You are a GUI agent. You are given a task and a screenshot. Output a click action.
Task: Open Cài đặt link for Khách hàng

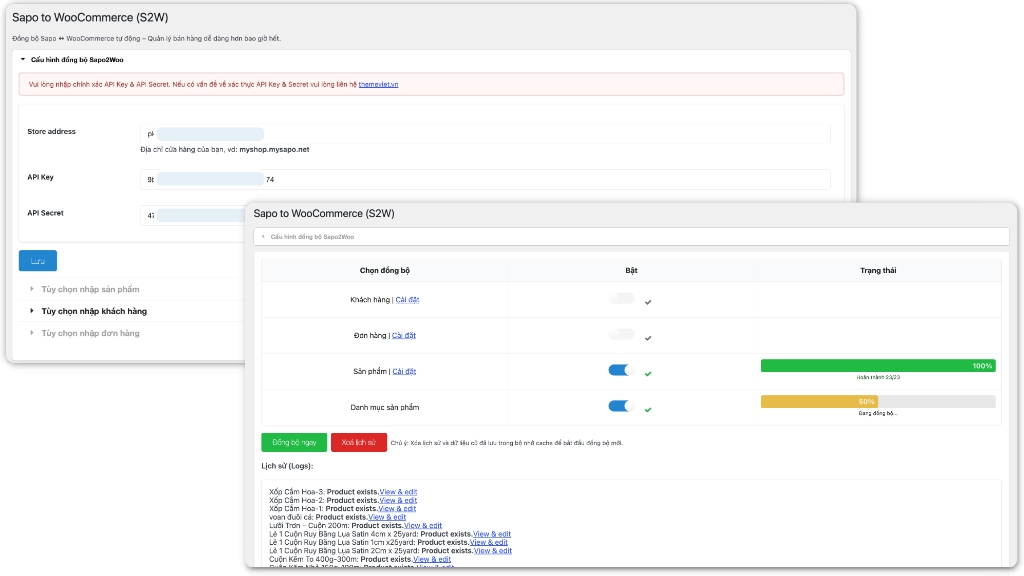[x=408, y=300]
